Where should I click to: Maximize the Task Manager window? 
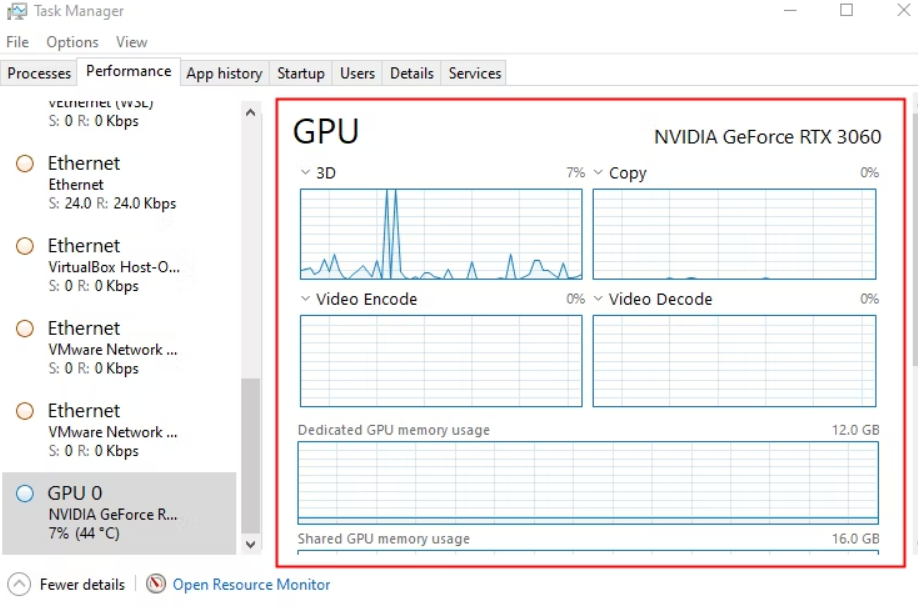pyautogui.click(x=846, y=11)
